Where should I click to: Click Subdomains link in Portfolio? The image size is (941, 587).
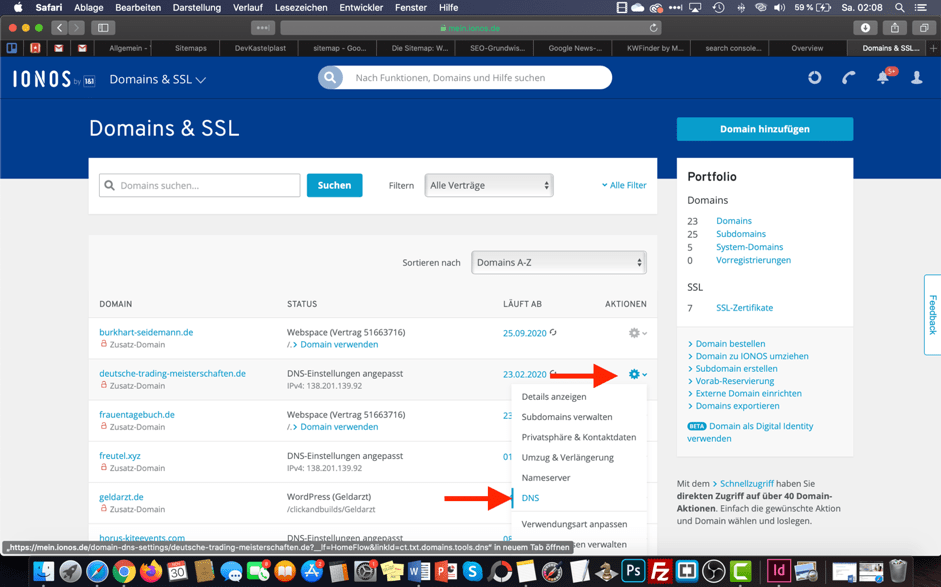(741, 234)
